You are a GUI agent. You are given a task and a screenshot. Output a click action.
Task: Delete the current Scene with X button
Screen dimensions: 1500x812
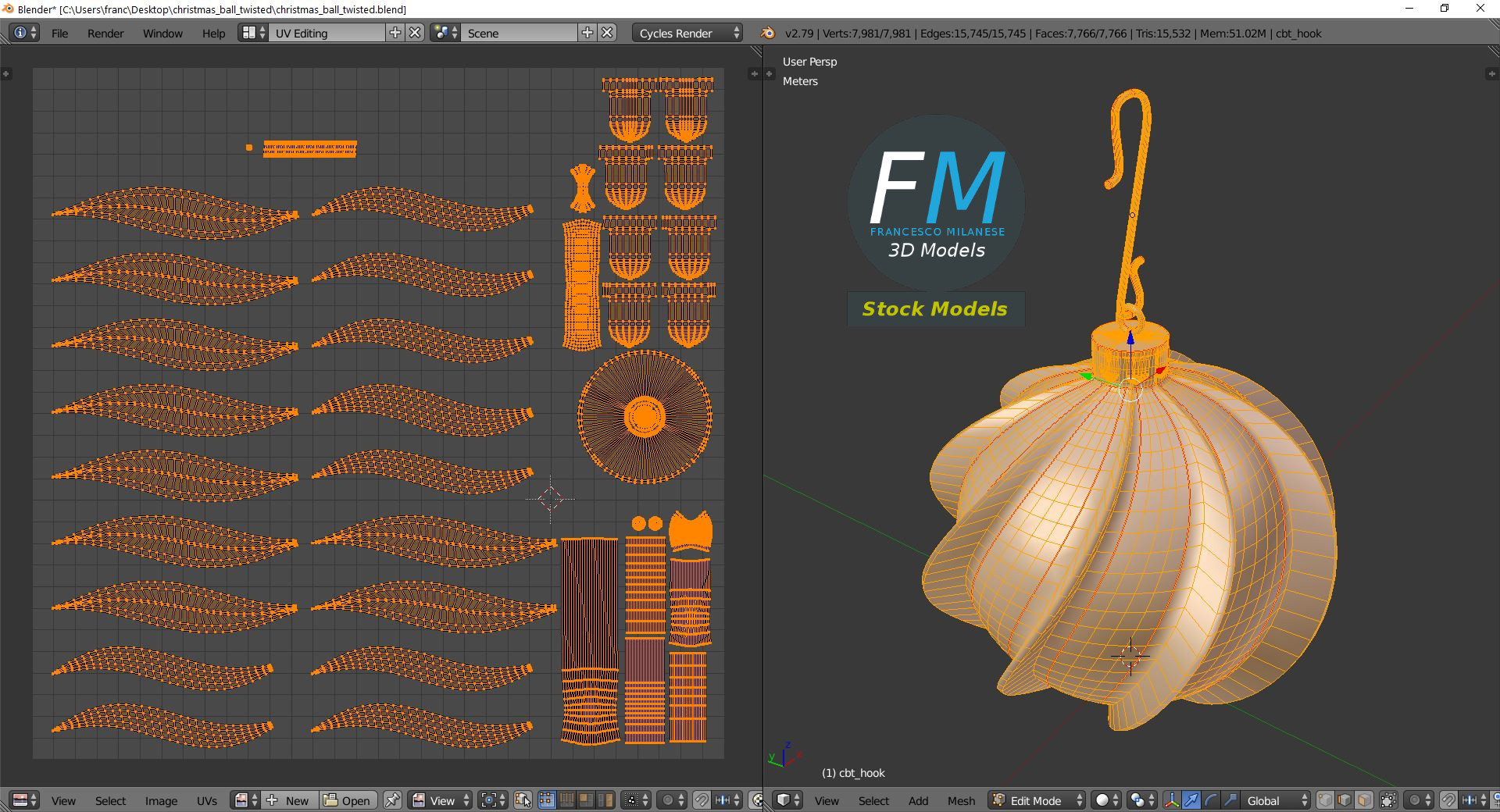click(x=607, y=33)
